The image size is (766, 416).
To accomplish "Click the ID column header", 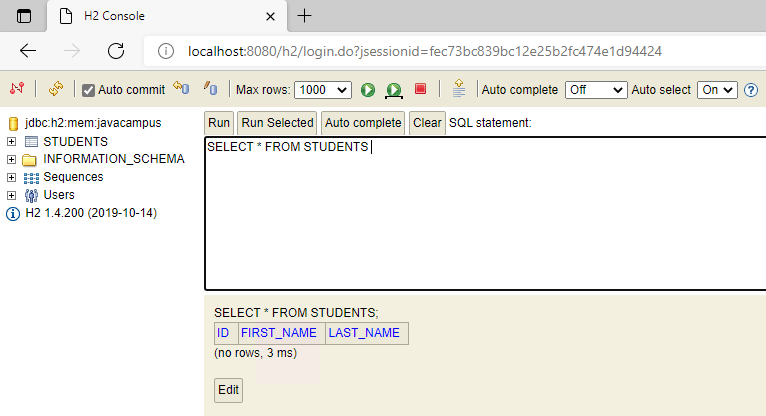I will click(223, 333).
